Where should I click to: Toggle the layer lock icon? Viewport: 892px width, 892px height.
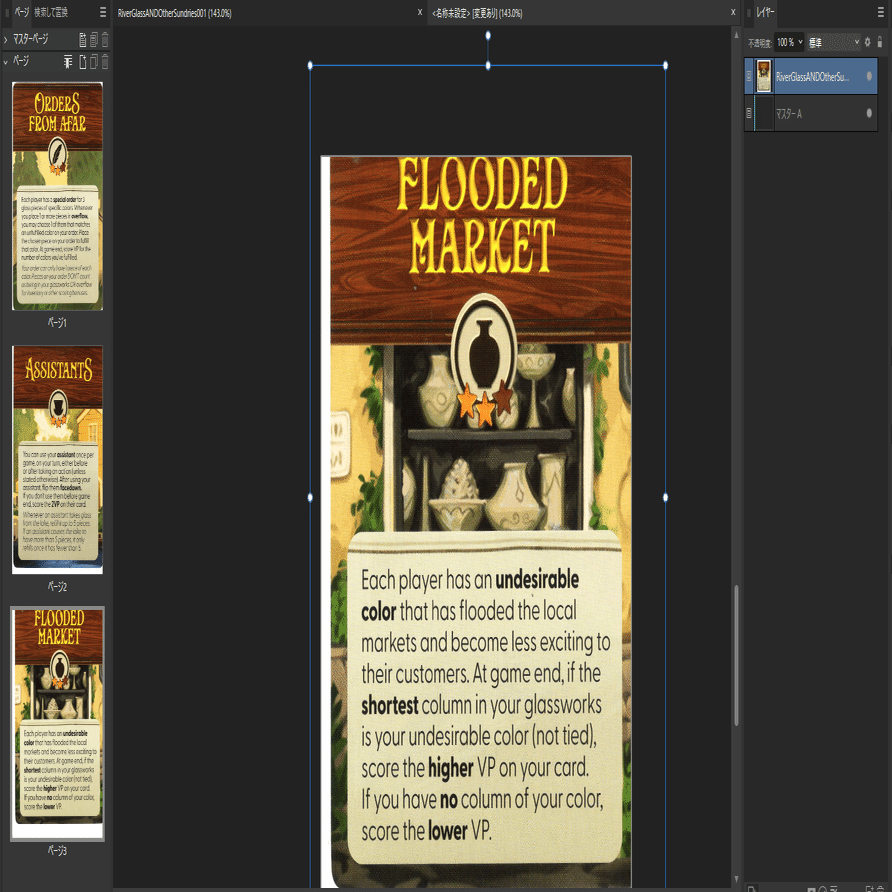(x=880, y=42)
